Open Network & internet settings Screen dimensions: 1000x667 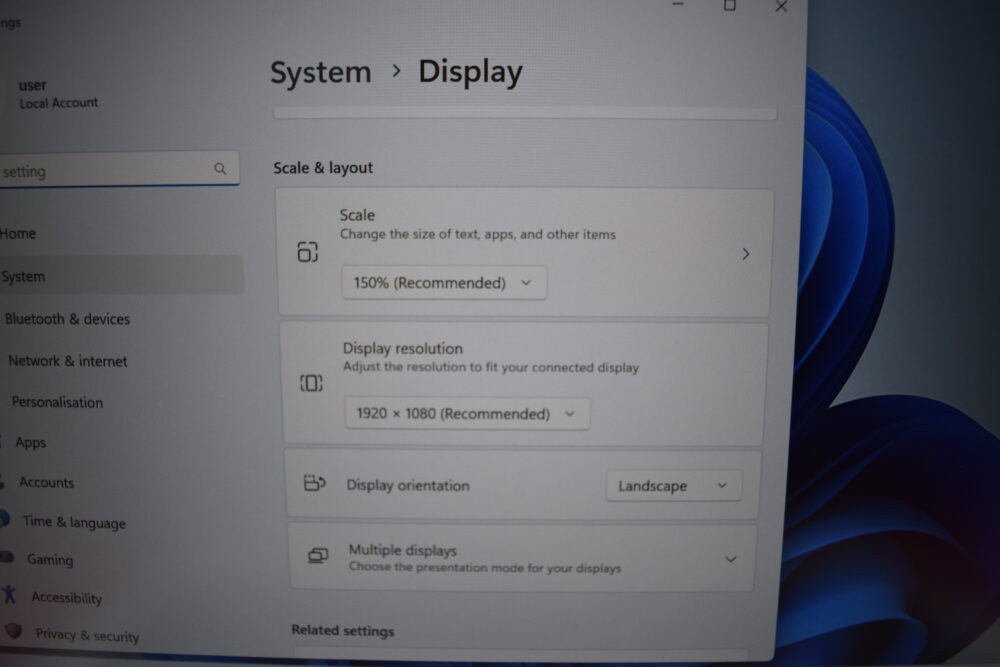68,361
